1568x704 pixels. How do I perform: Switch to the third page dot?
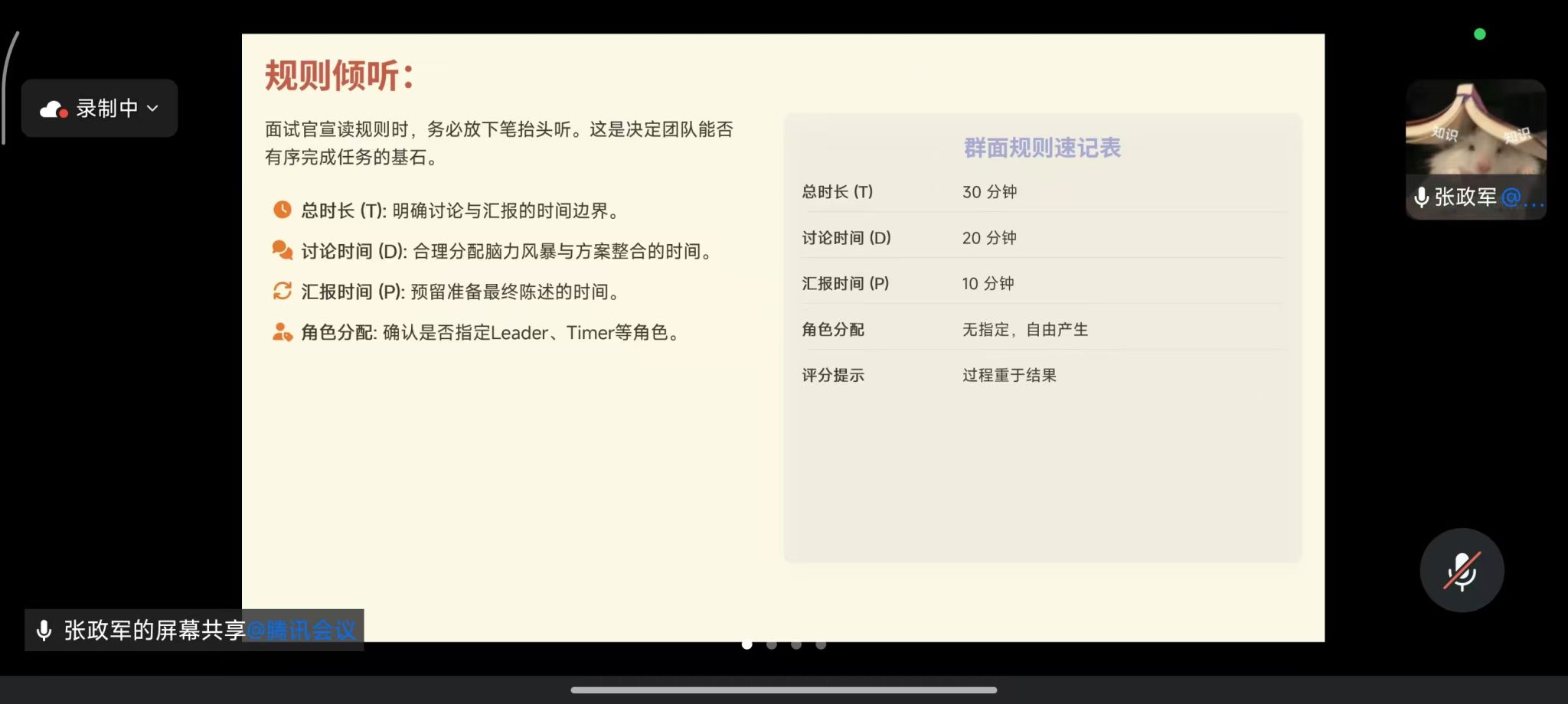(x=796, y=645)
